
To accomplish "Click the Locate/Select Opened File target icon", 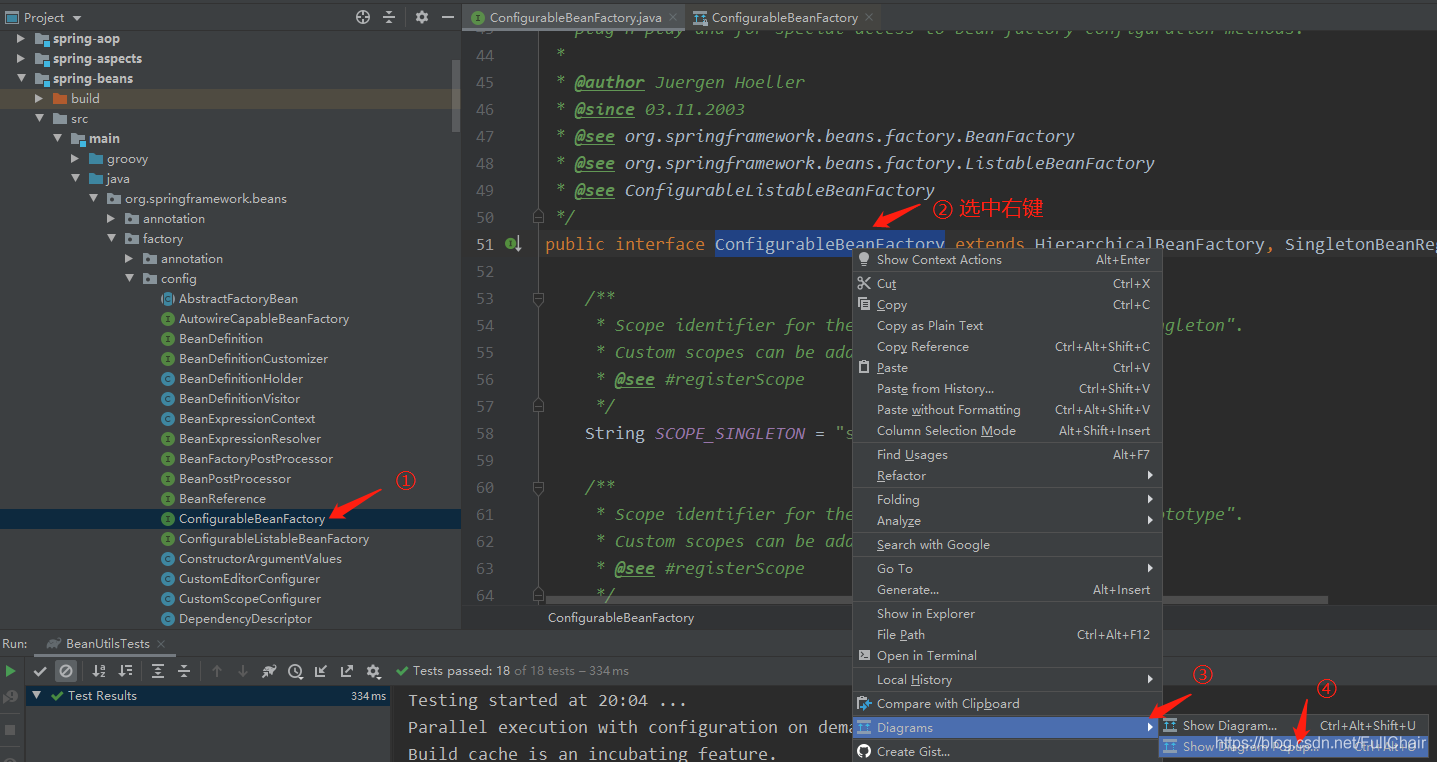I will click(x=363, y=17).
